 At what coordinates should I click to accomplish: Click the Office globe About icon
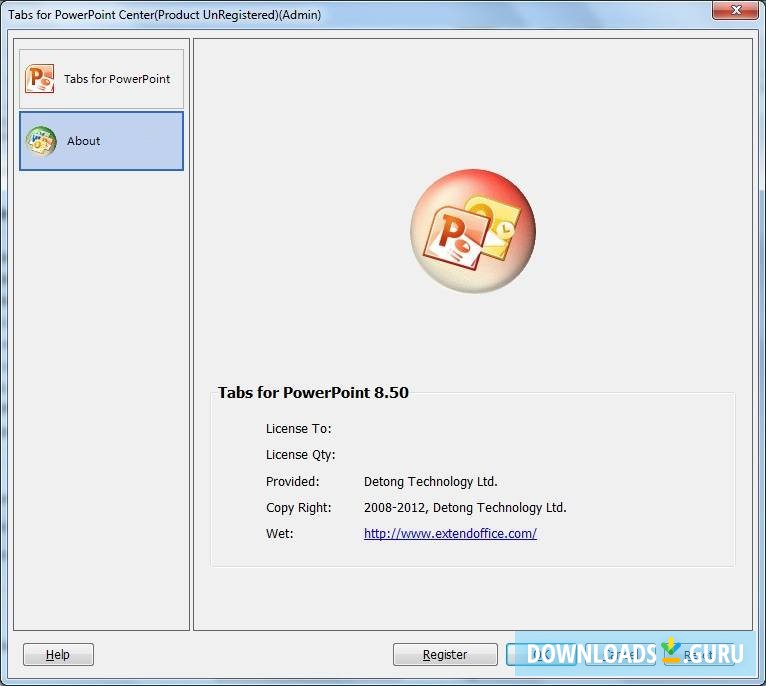coord(41,141)
